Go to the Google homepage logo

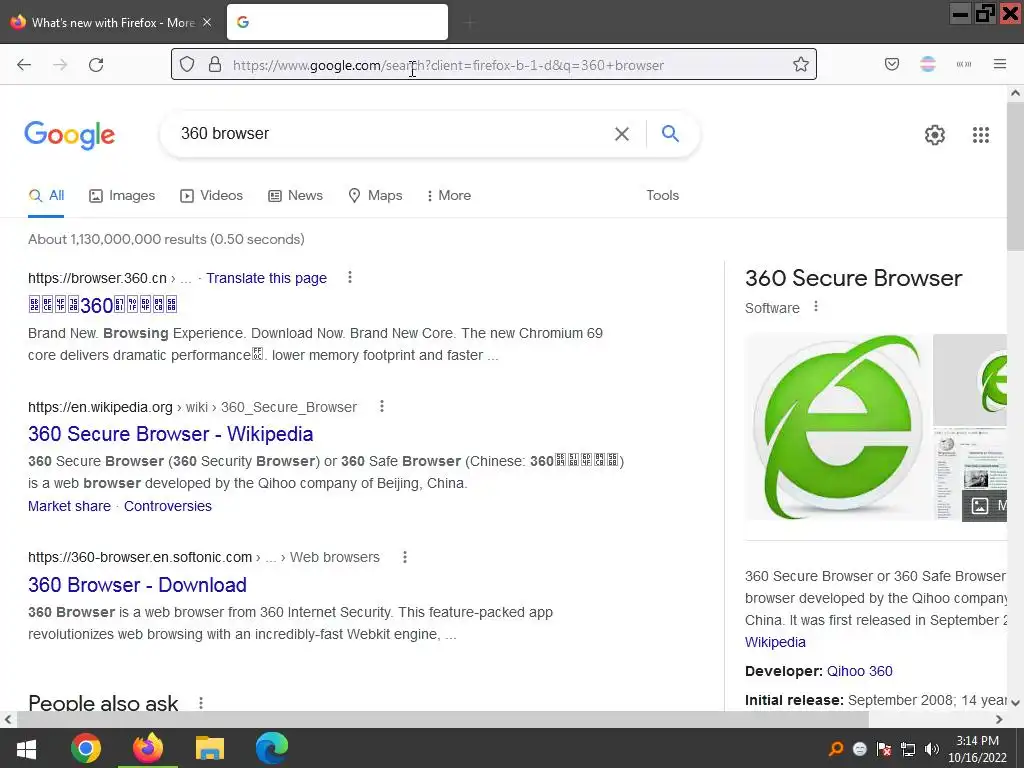tap(70, 135)
